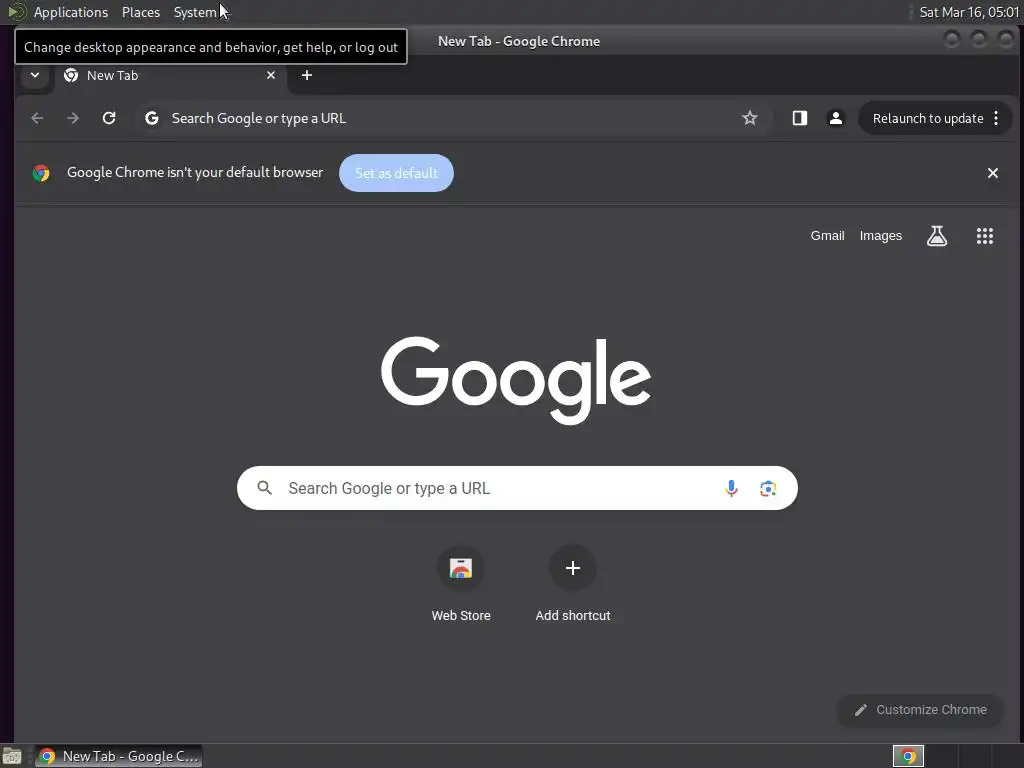Select the New Tab tab

[170, 75]
